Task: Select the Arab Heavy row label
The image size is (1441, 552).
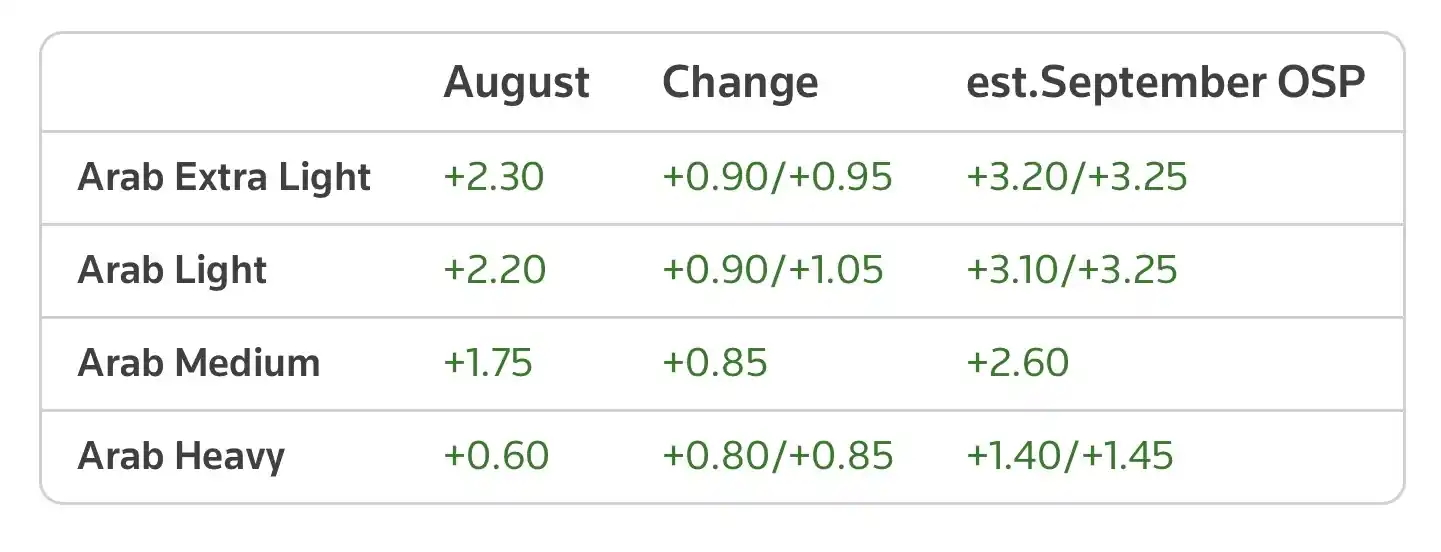Action: click(181, 456)
